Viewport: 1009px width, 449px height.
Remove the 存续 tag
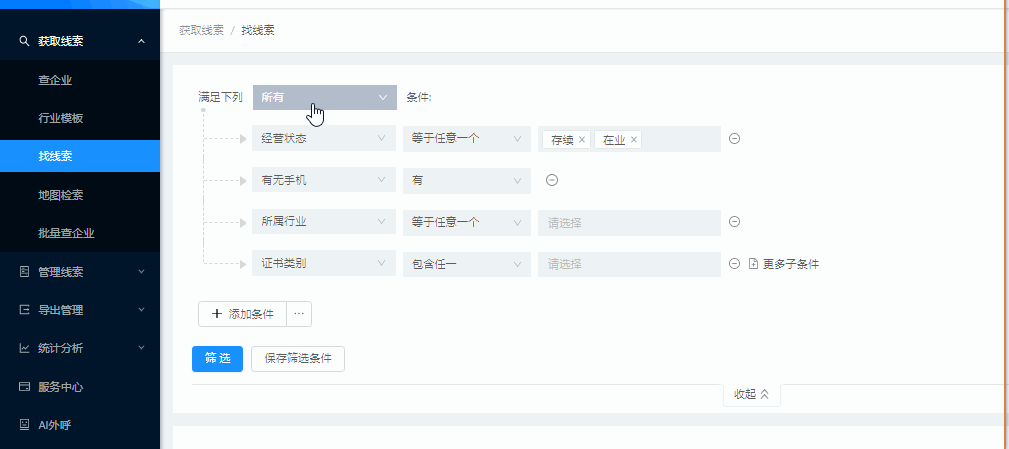click(582, 140)
